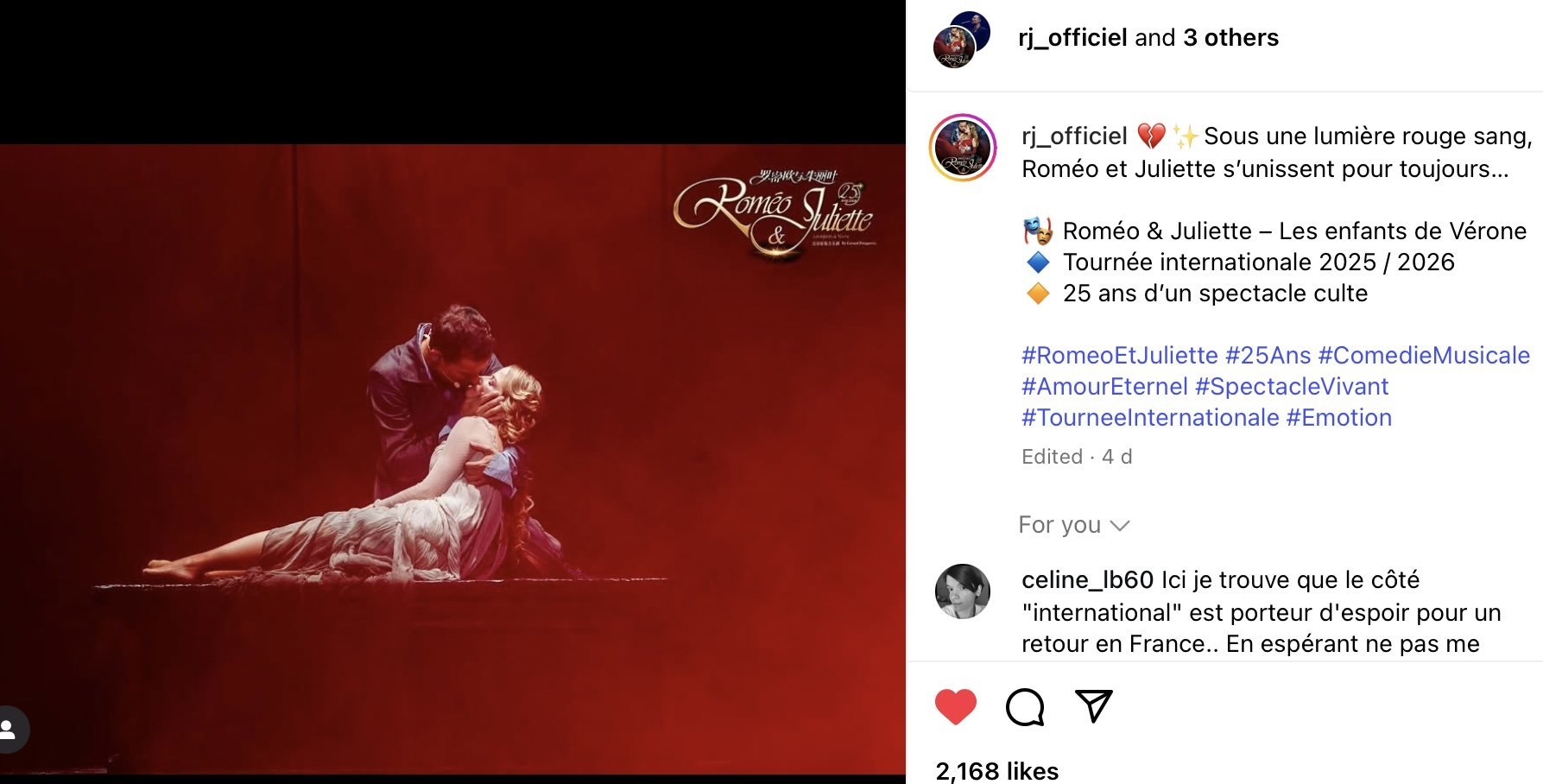Show tagged people on the photo
The height and width of the screenshot is (784, 1543).
pos(10,730)
